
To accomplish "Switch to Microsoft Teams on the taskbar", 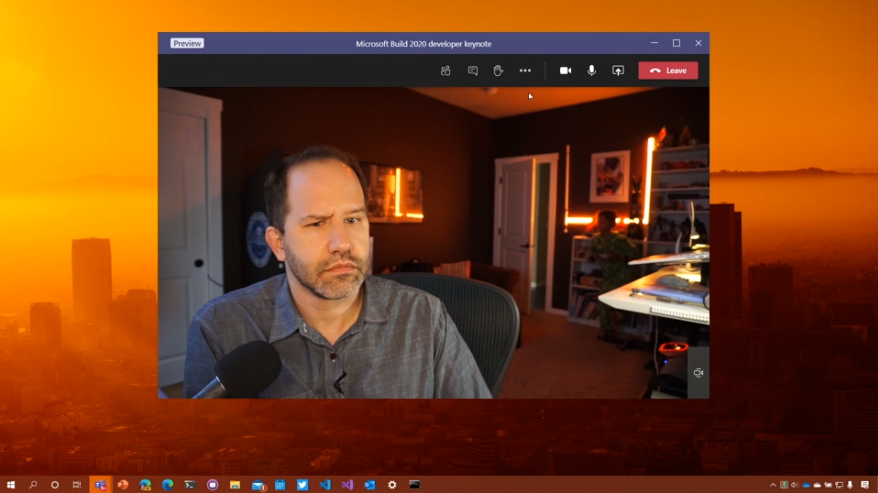I will pyautogui.click(x=100, y=485).
